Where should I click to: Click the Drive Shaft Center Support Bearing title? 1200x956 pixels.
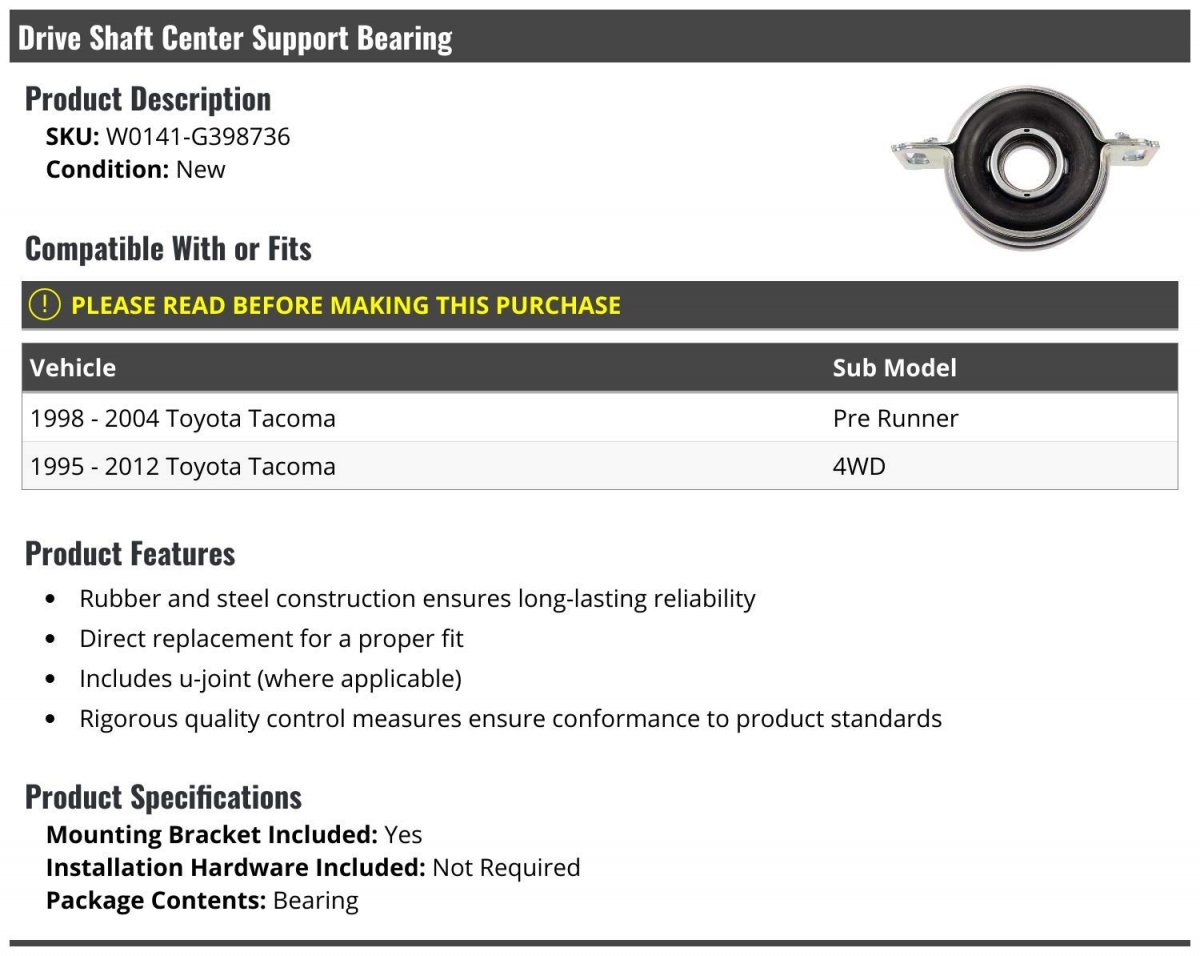pos(235,38)
